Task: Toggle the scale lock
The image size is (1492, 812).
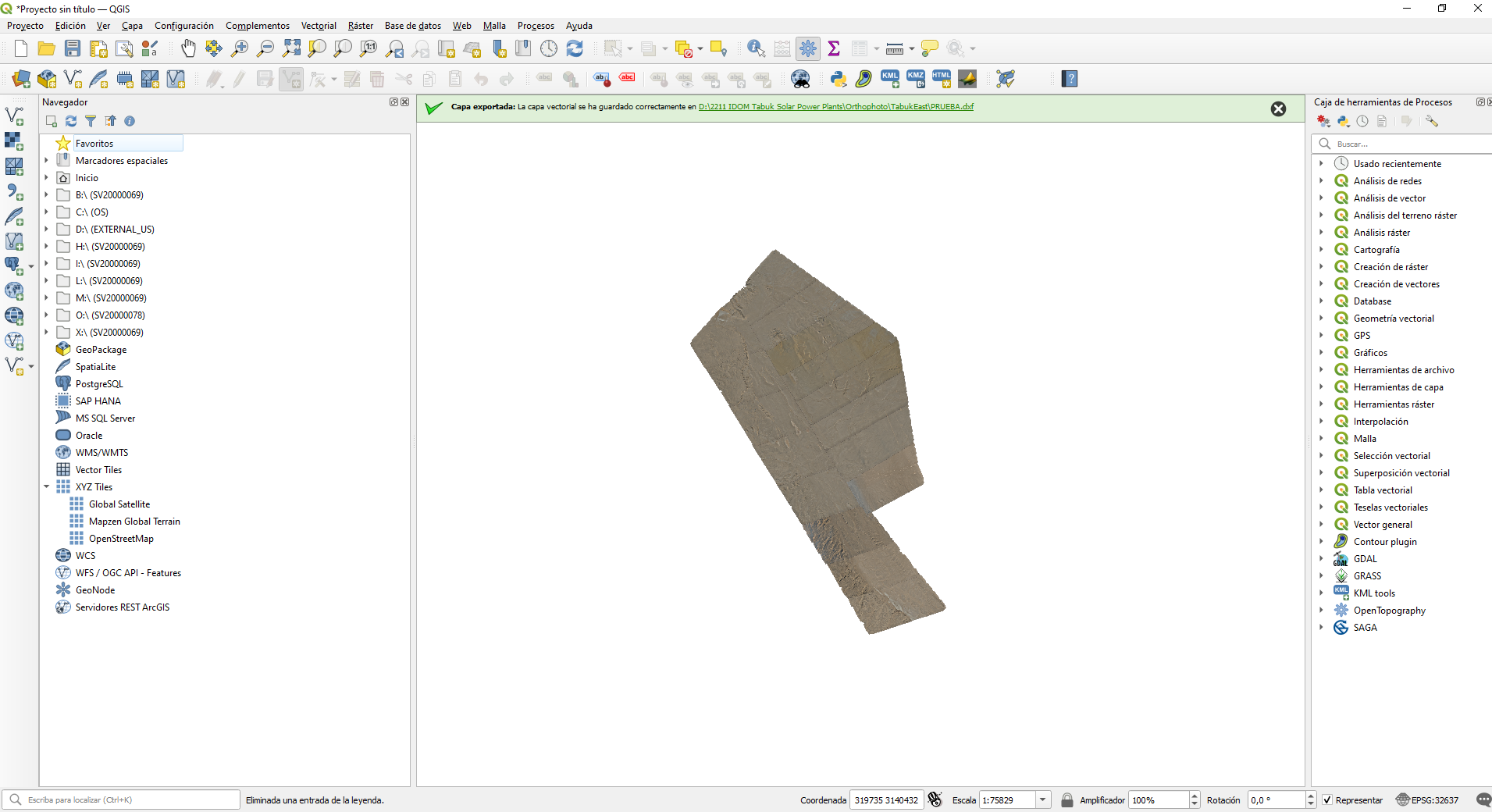Action: point(1066,800)
